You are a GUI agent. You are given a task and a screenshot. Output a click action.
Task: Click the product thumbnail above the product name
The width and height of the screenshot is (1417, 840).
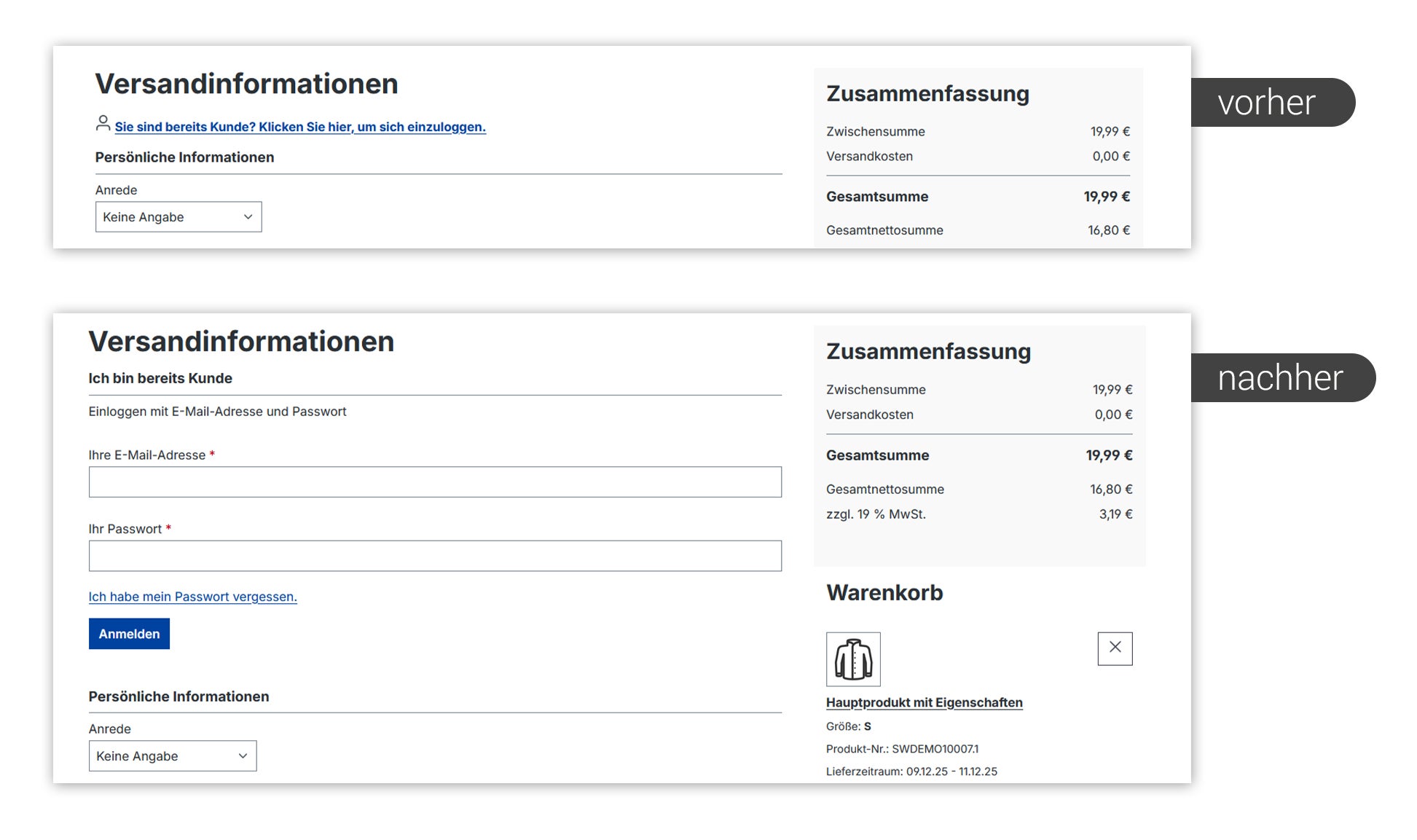(x=852, y=658)
